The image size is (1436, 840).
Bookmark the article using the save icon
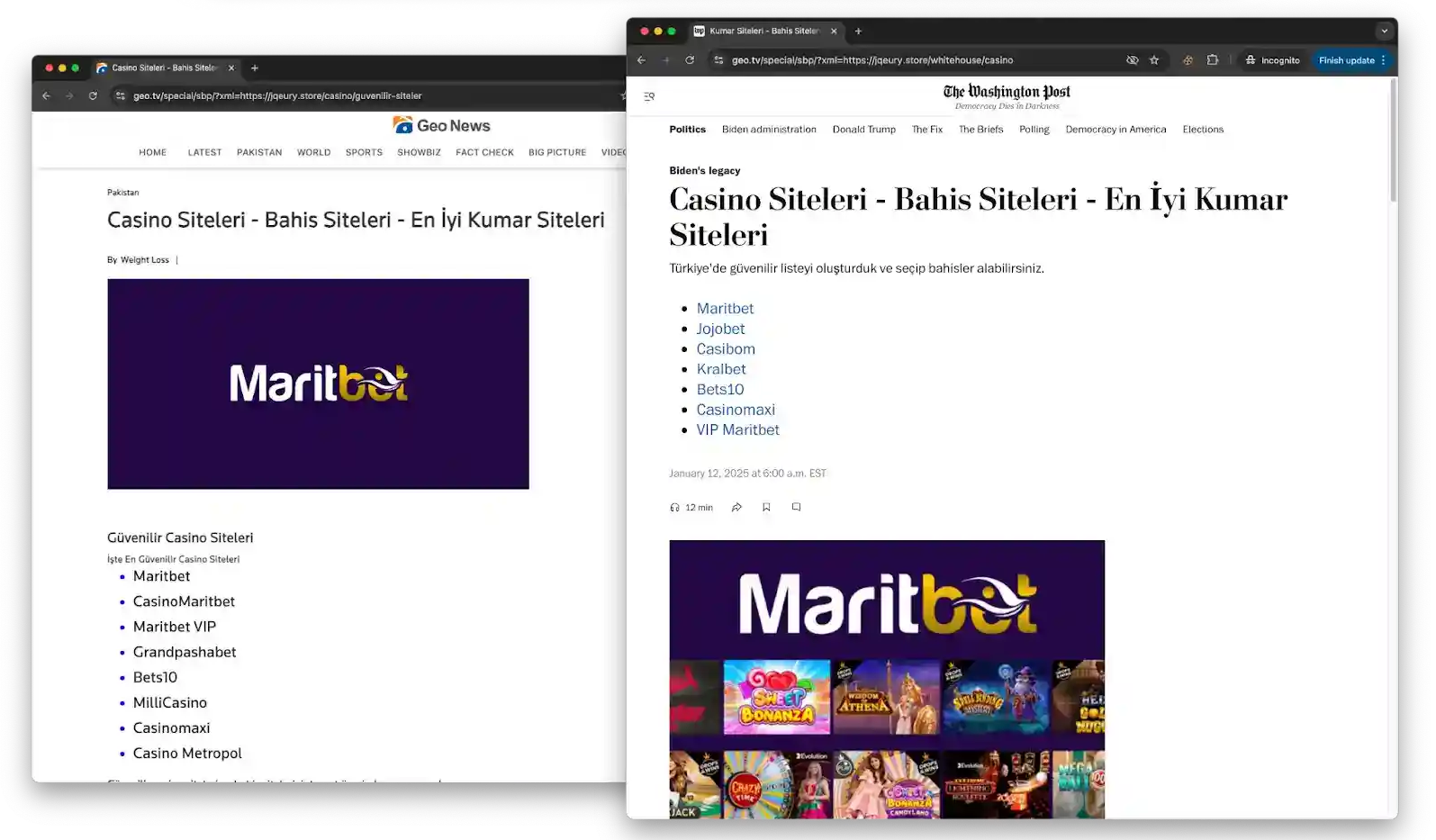click(x=766, y=508)
